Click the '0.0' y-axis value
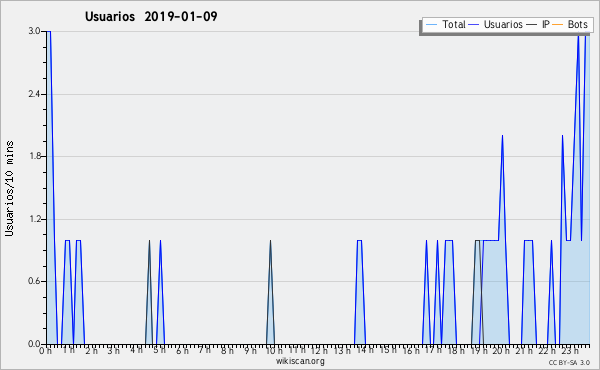Viewport: 600px width, 370px height. pos(34,344)
